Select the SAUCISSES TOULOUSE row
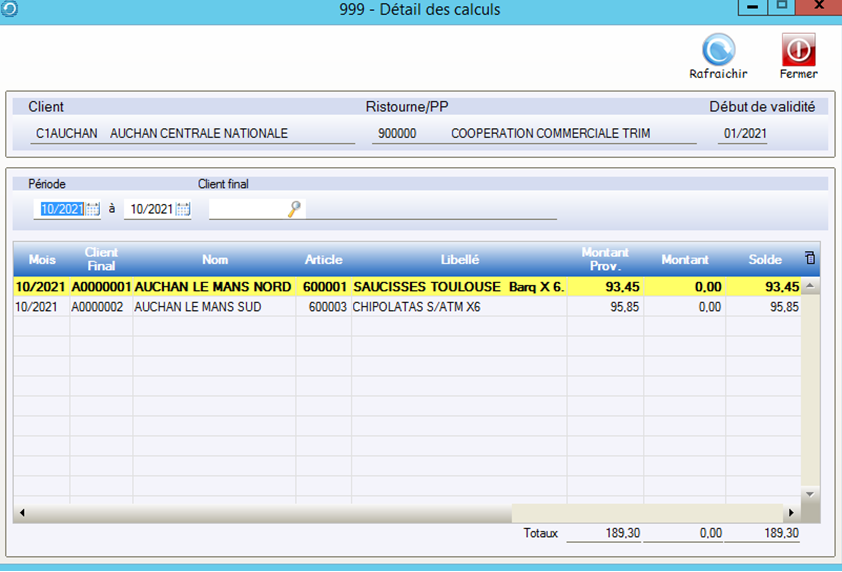This screenshot has height=572, width=842. tap(430, 287)
